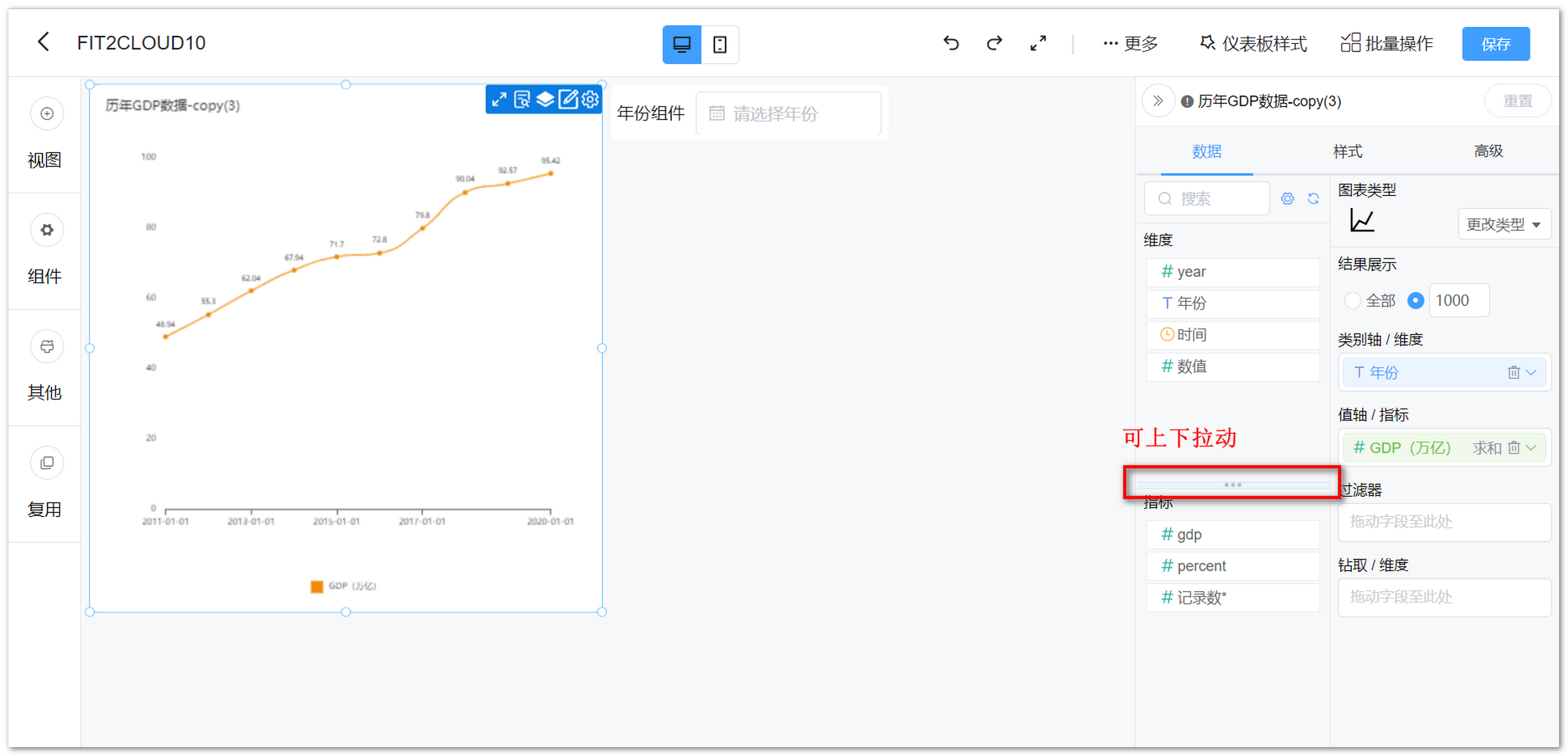Open the 复用 panel icon
Image resolution: width=1568 pixels, height=756 pixels.
(x=47, y=463)
